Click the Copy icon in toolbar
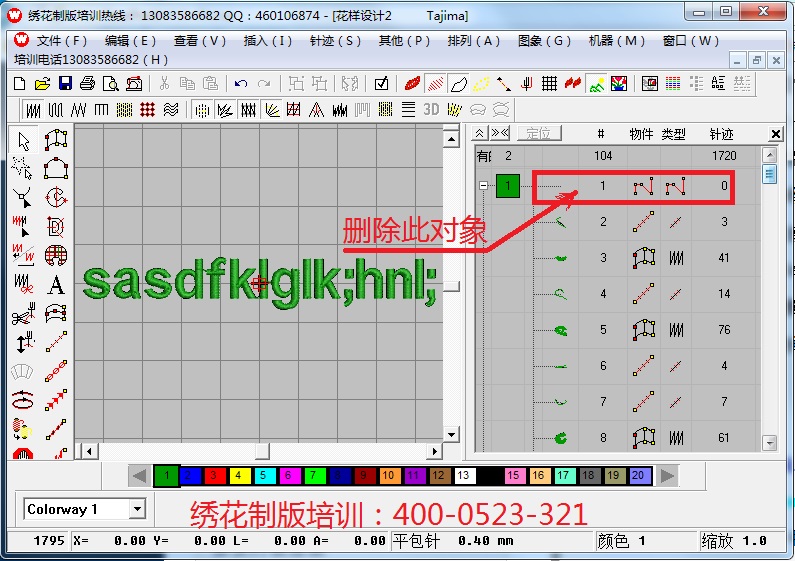The image size is (795, 561). (x=187, y=84)
